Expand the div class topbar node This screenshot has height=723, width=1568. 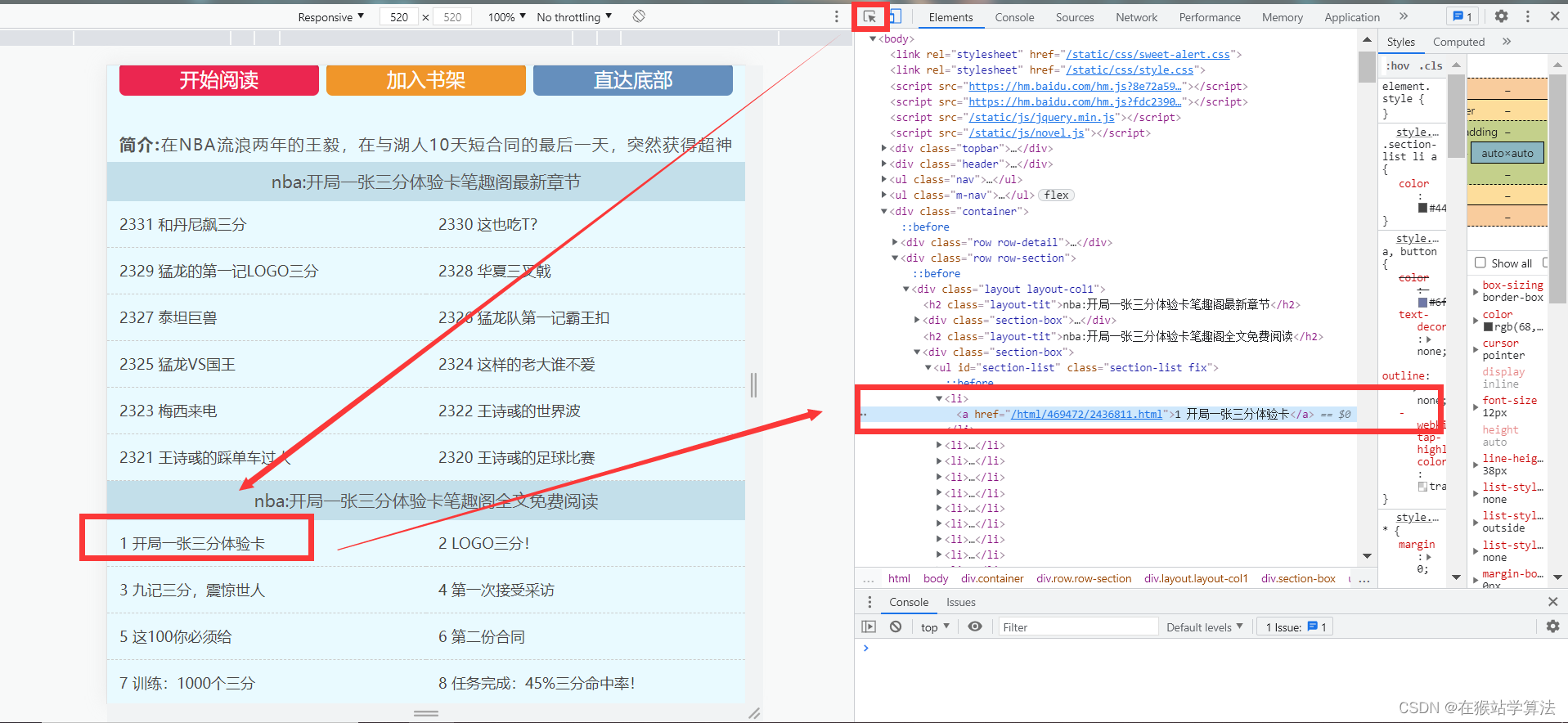pos(884,148)
